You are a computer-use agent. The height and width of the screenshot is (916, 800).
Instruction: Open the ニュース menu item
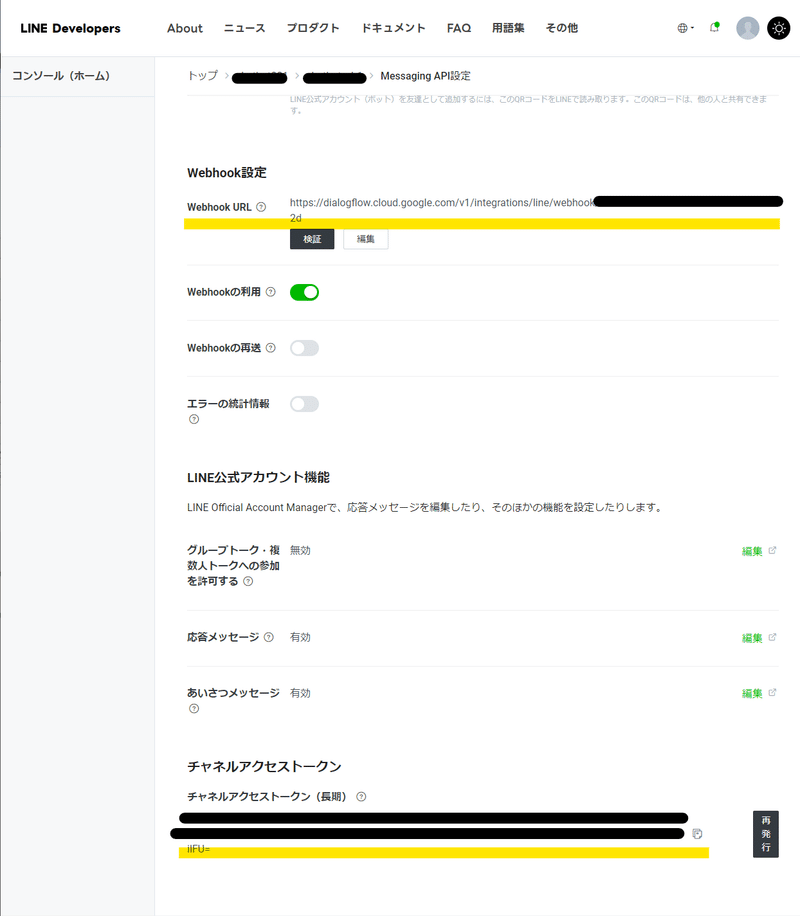[244, 28]
